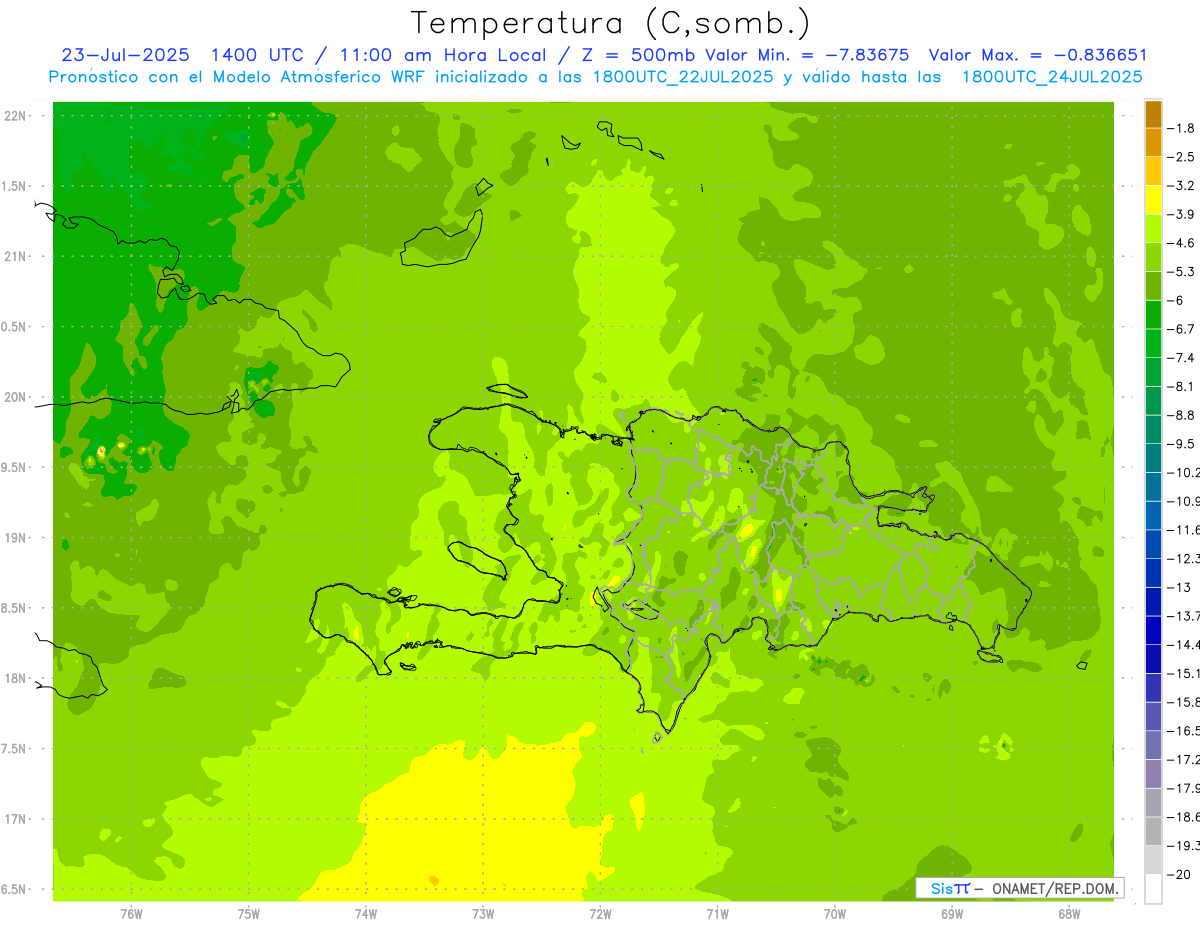Click the 69W longitude axis label
Viewport: 1200px width, 927px height.
[x=952, y=913]
